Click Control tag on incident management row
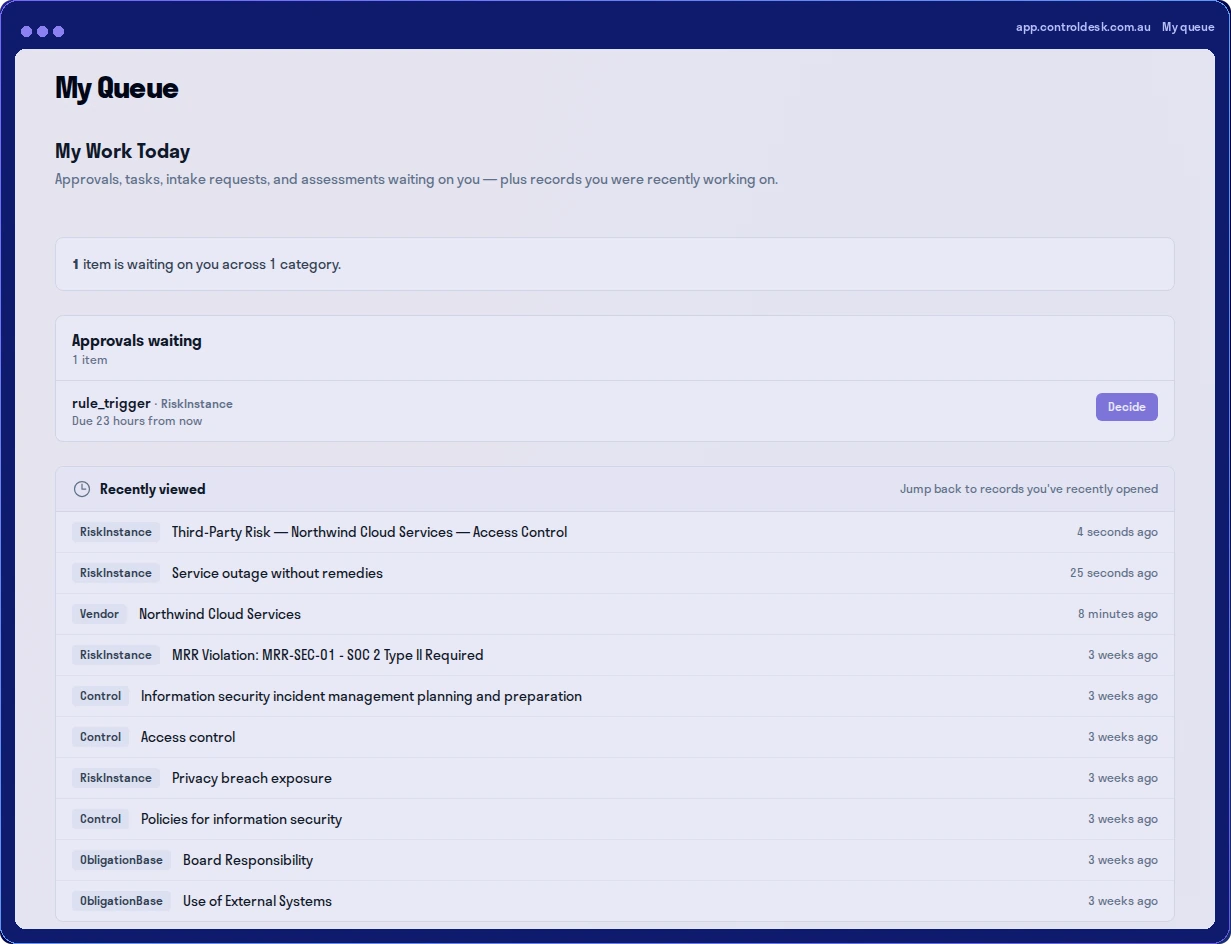The image size is (1231, 944). [x=100, y=696]
